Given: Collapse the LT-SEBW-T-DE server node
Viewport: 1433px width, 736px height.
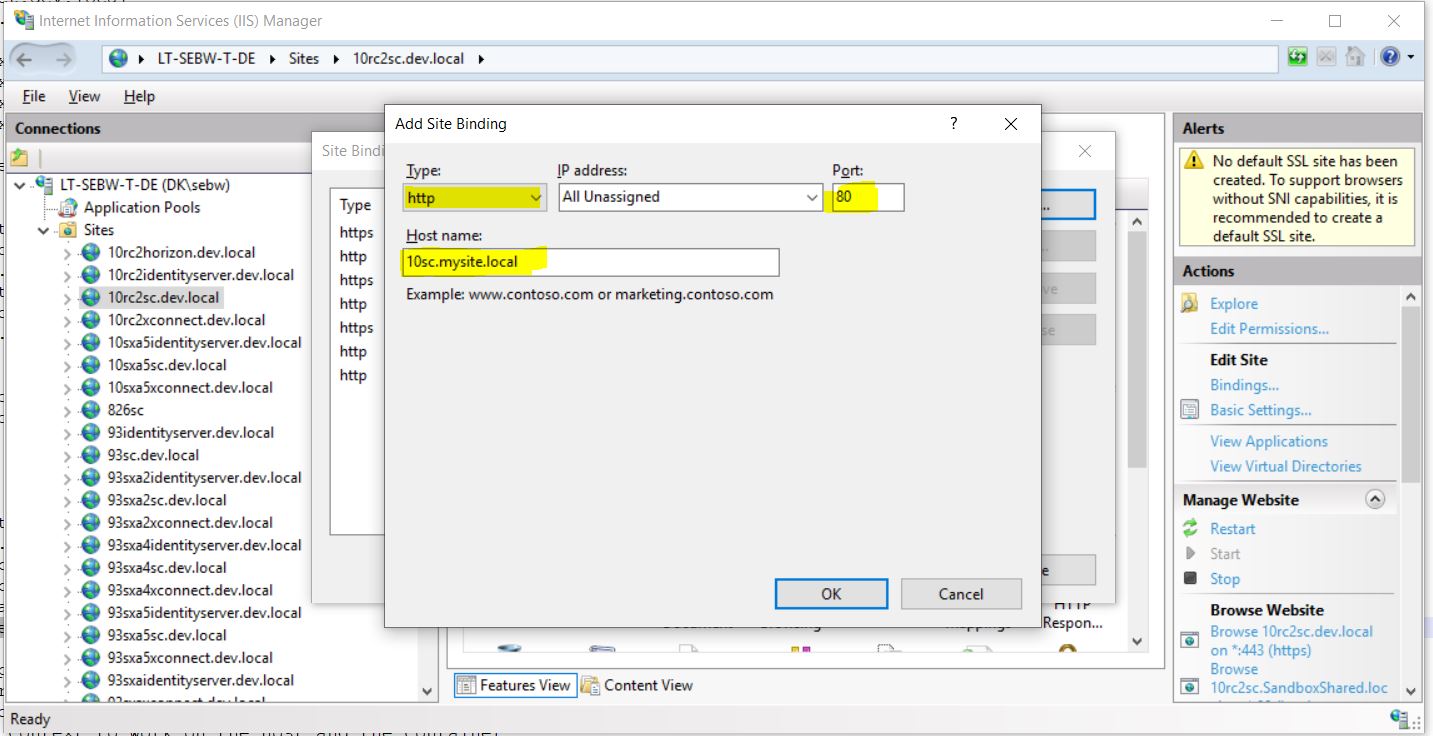Looking at the screenshot, I should pyautogui.click(x=20, y=186).
